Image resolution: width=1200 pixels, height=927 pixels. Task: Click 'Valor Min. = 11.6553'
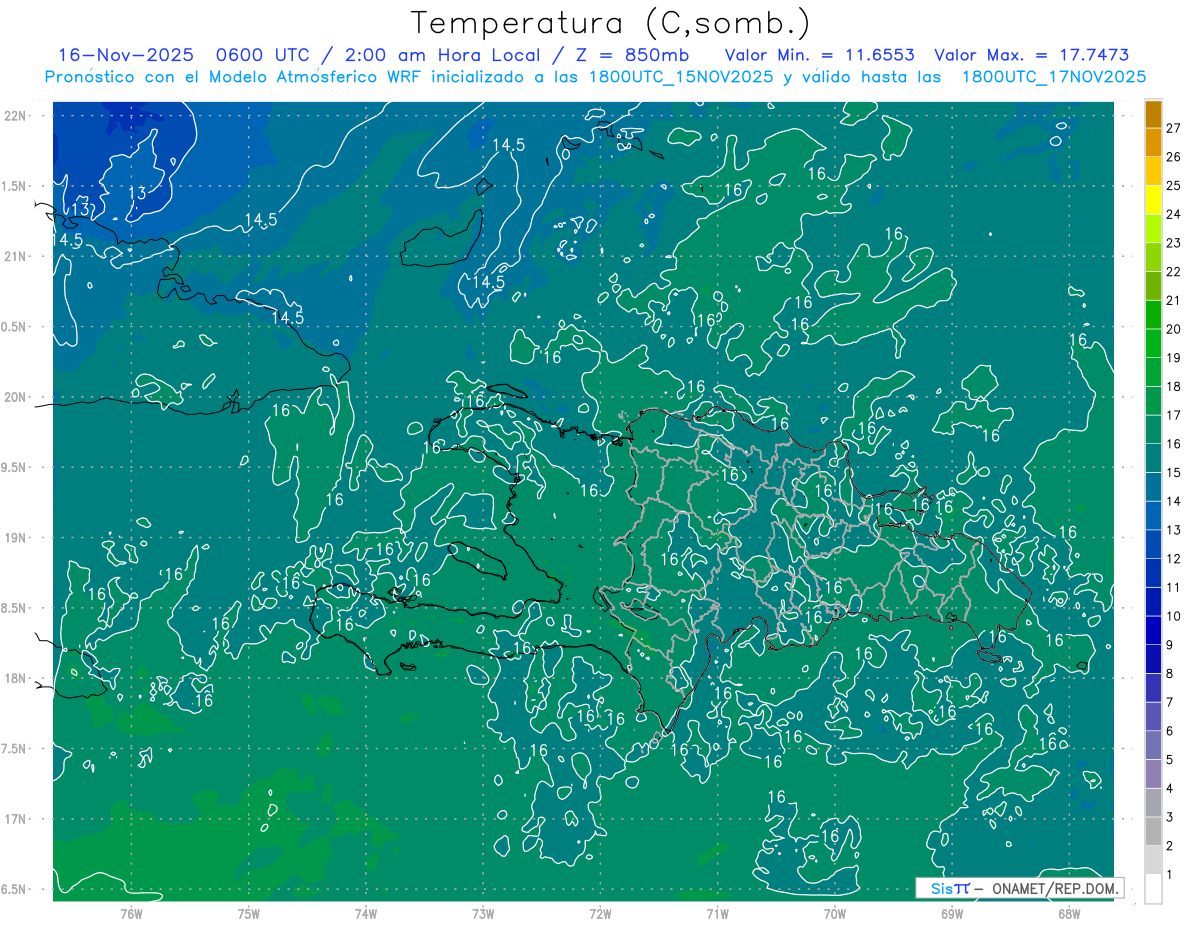coord(819,55)
